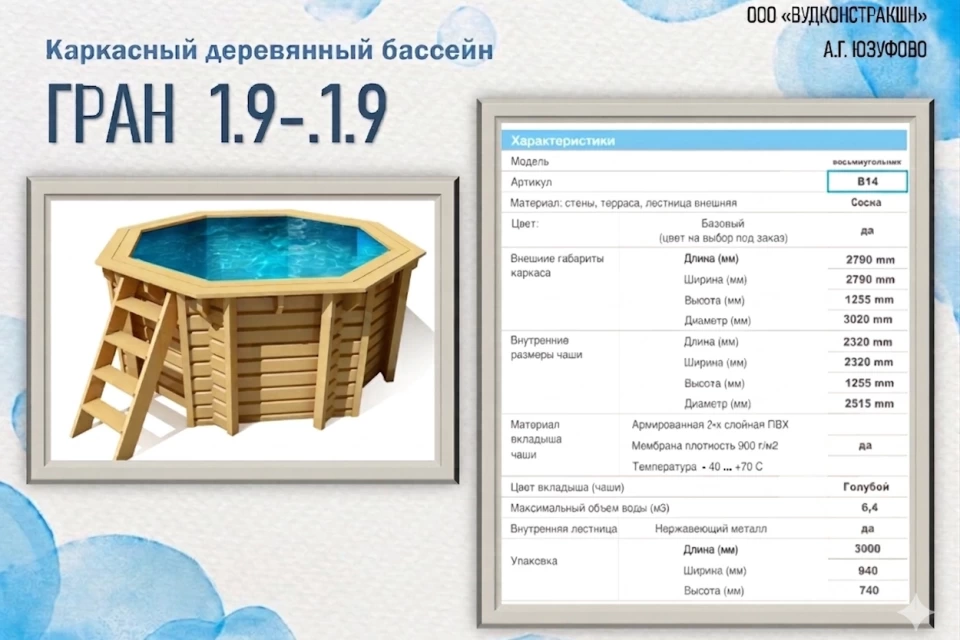960x640 pixels.
Task: Select "Армированная 2-х слойная ПВХ"
Action: [710, 424]
